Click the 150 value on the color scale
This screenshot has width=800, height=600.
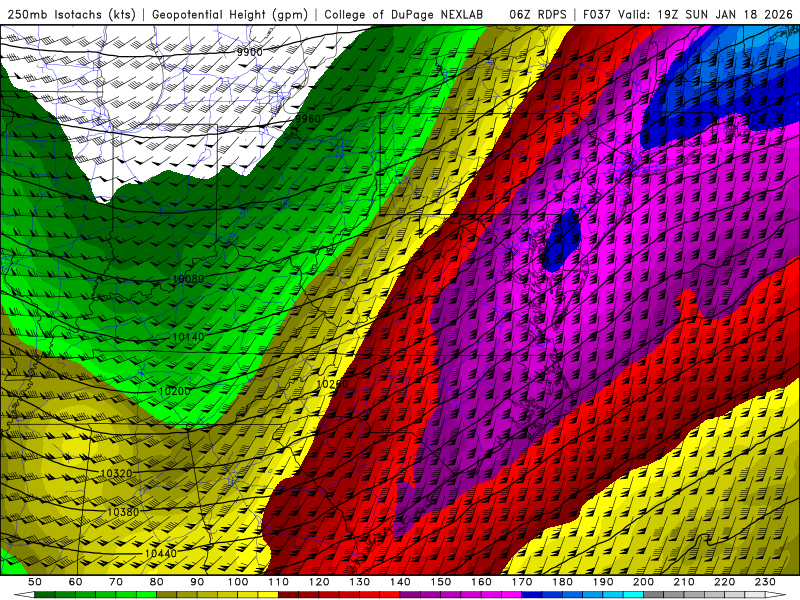click(441, 582)
